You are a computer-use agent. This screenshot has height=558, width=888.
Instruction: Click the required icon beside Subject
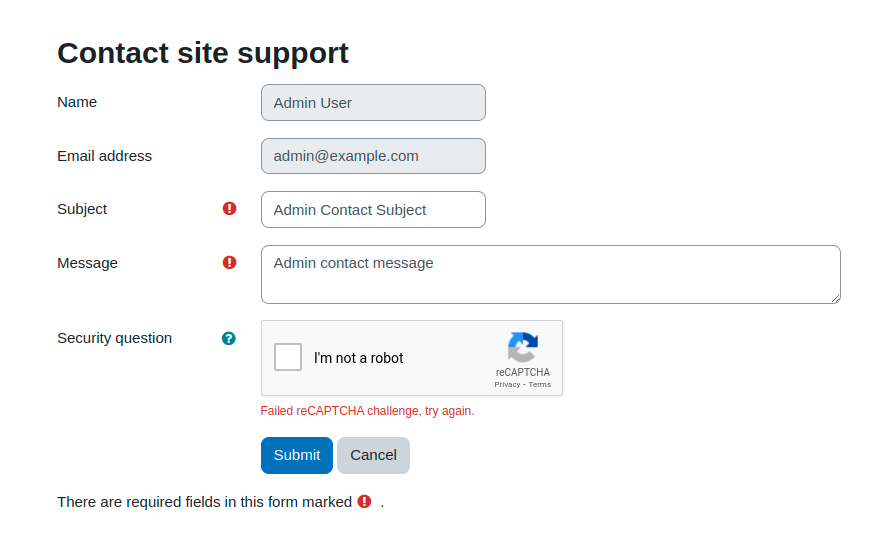point(229,208)
